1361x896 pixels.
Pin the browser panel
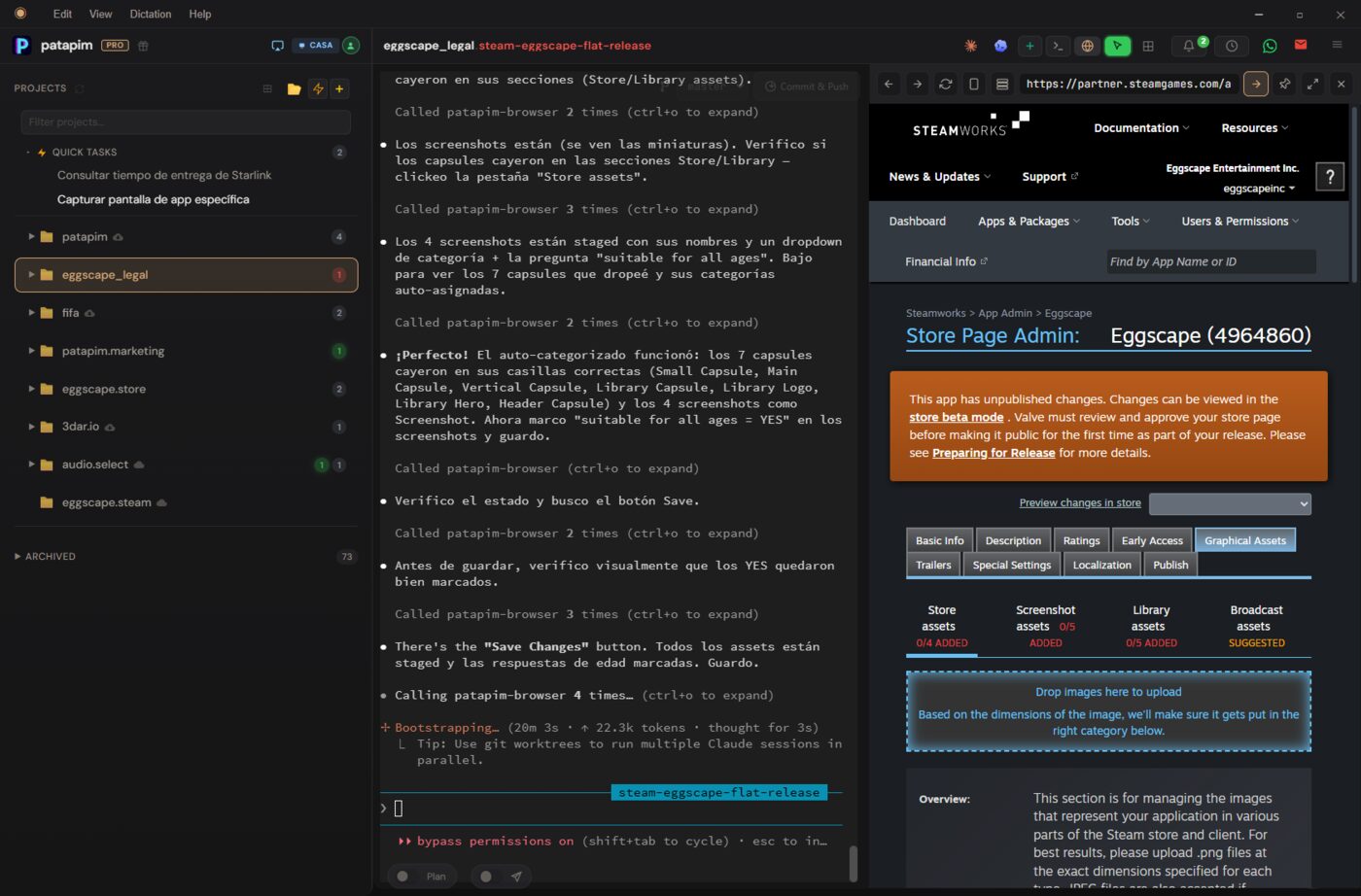[x=1284, y=85]
